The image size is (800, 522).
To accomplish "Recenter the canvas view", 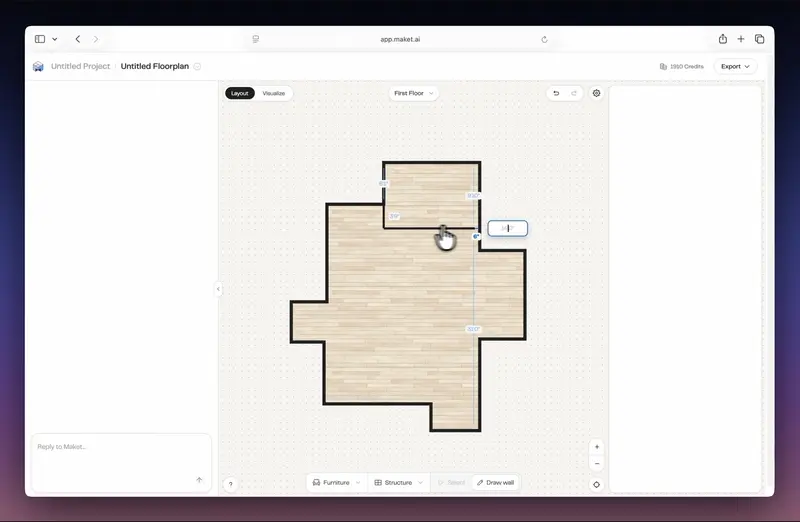I will click(596, 485).
